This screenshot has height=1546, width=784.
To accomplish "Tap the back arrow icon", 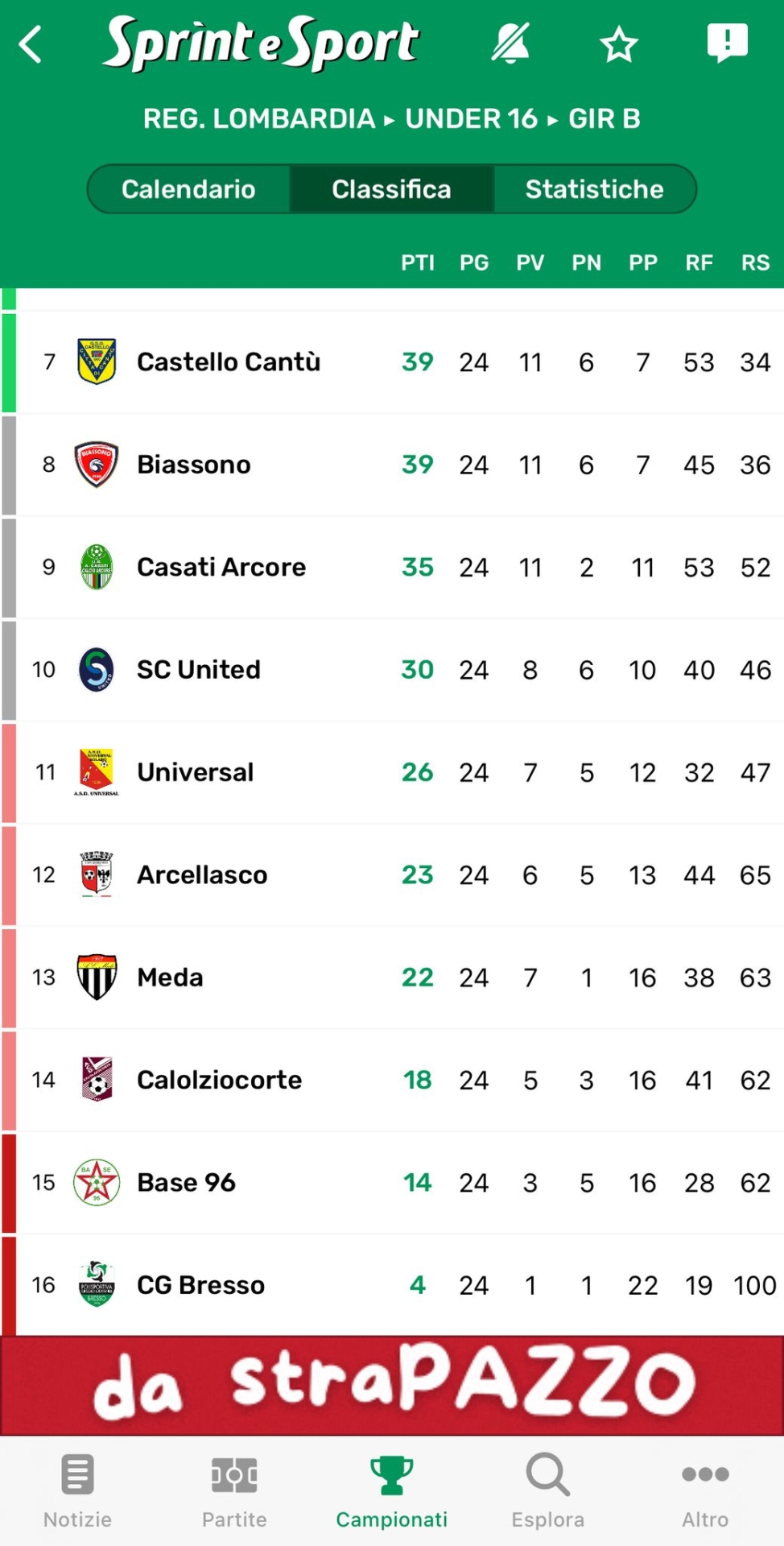I will tap(31, 44).
